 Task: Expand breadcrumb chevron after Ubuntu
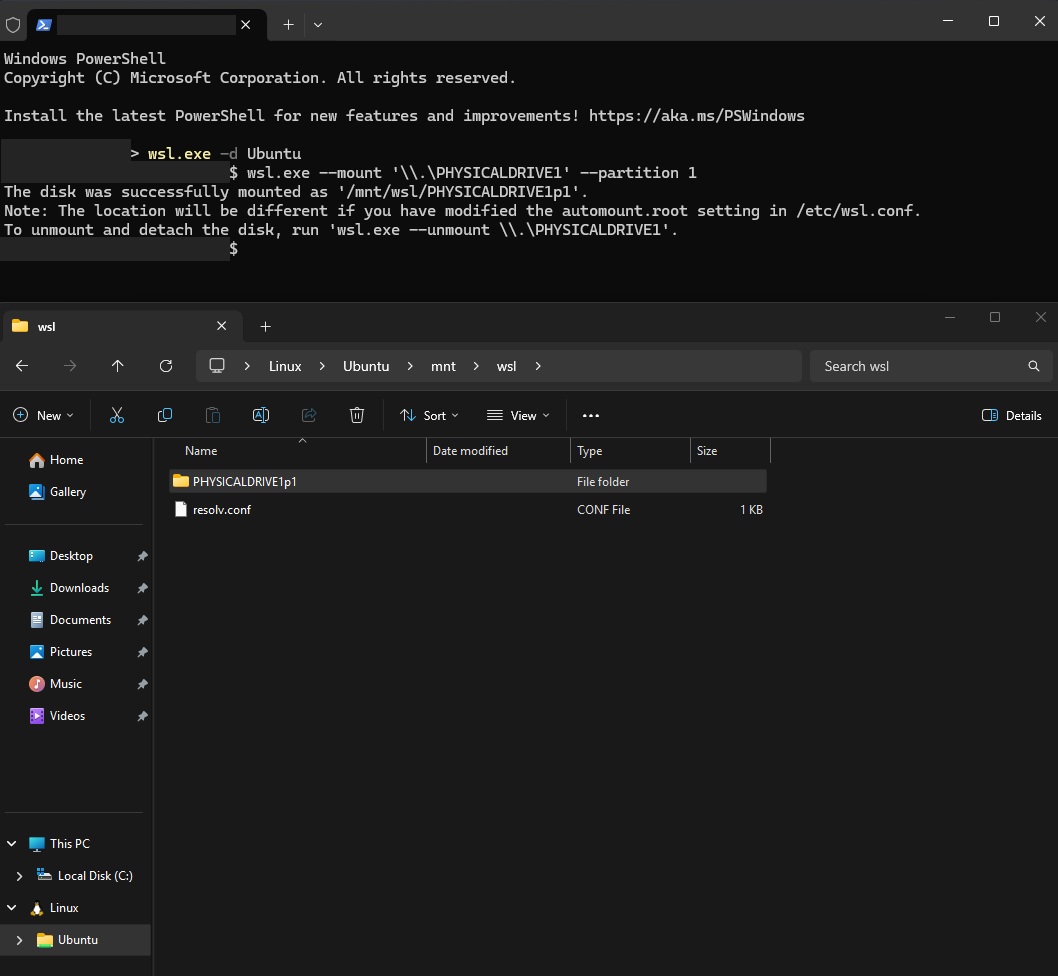[410, 366]
